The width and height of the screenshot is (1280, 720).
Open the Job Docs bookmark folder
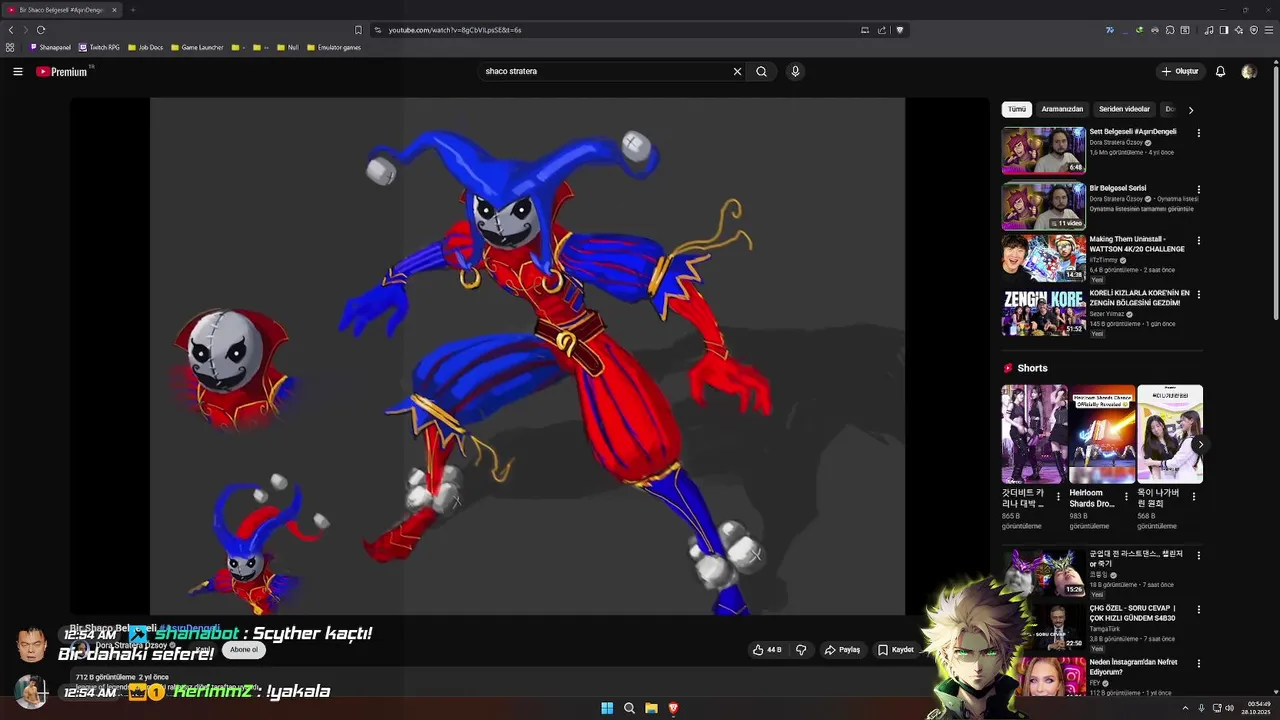(146, 47)
